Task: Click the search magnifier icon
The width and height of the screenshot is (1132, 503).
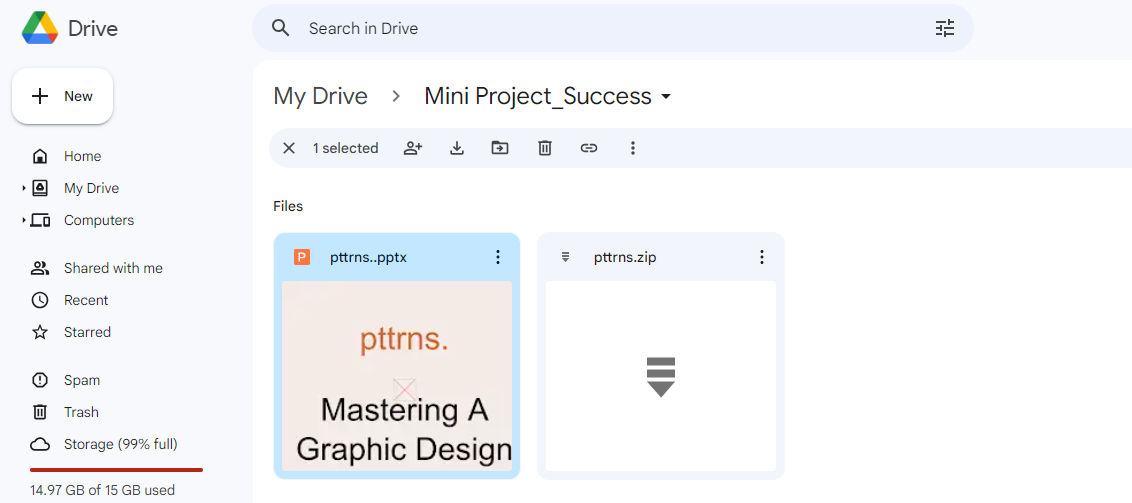Action: click(x=280, y=28)
